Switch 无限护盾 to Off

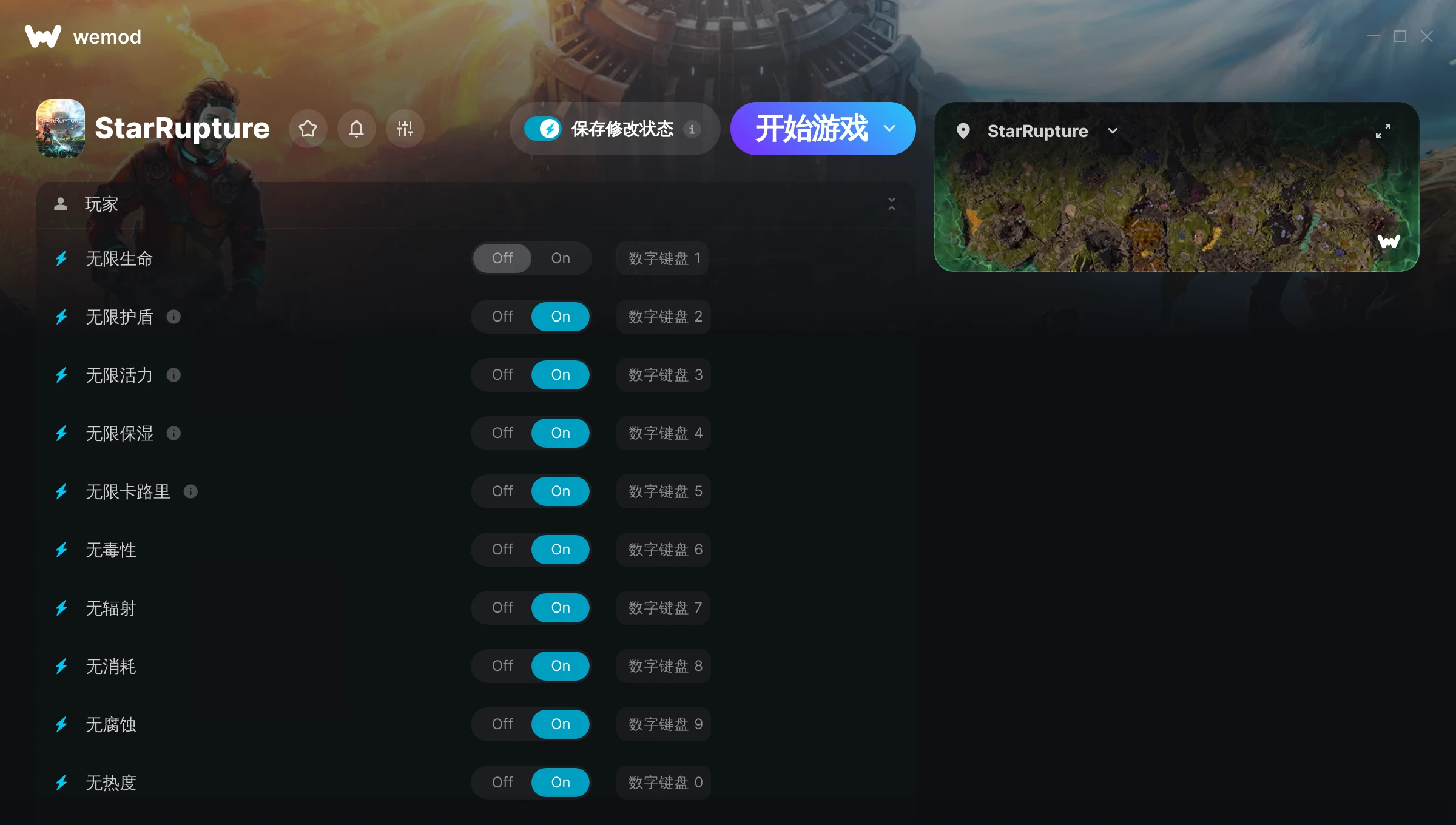coord(502,317)
